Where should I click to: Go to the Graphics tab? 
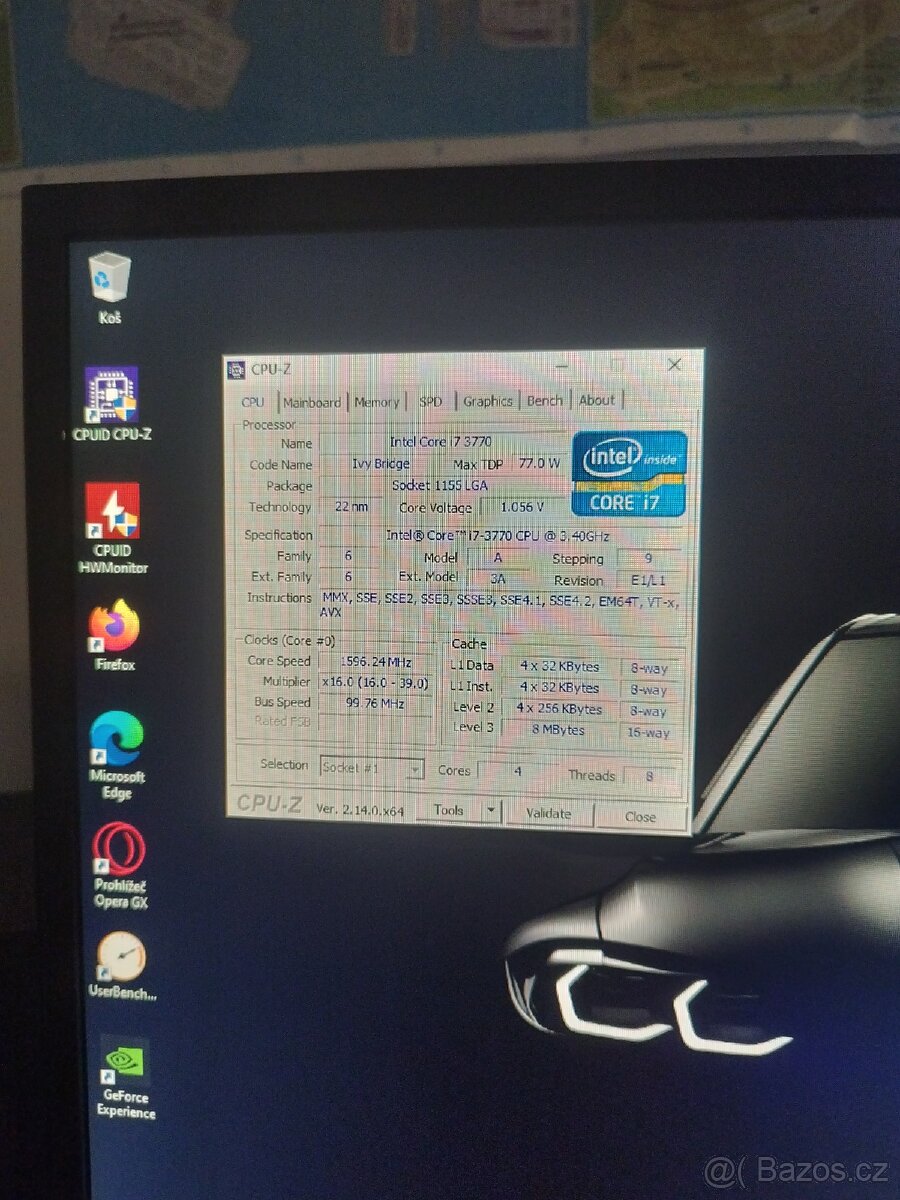[x=487, y=401]
